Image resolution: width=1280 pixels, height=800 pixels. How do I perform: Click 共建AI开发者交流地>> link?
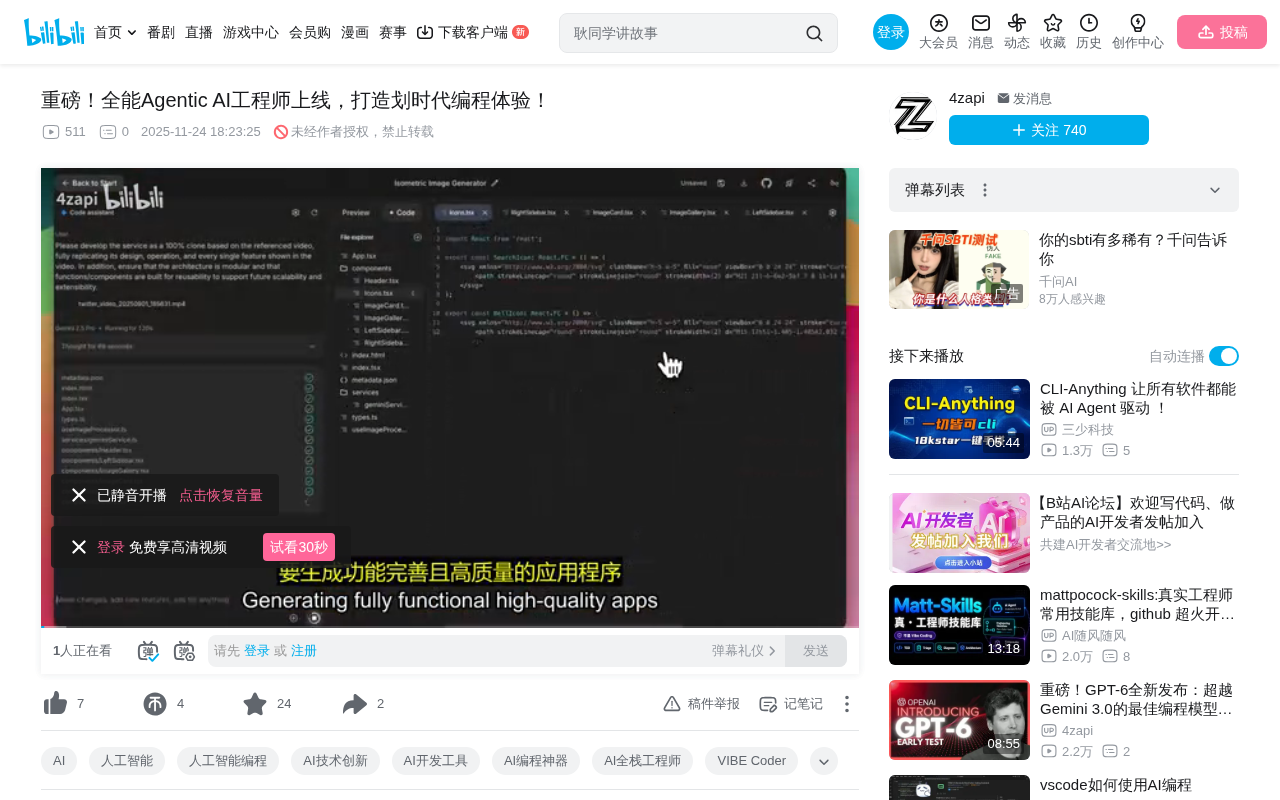pos(1105,545)
